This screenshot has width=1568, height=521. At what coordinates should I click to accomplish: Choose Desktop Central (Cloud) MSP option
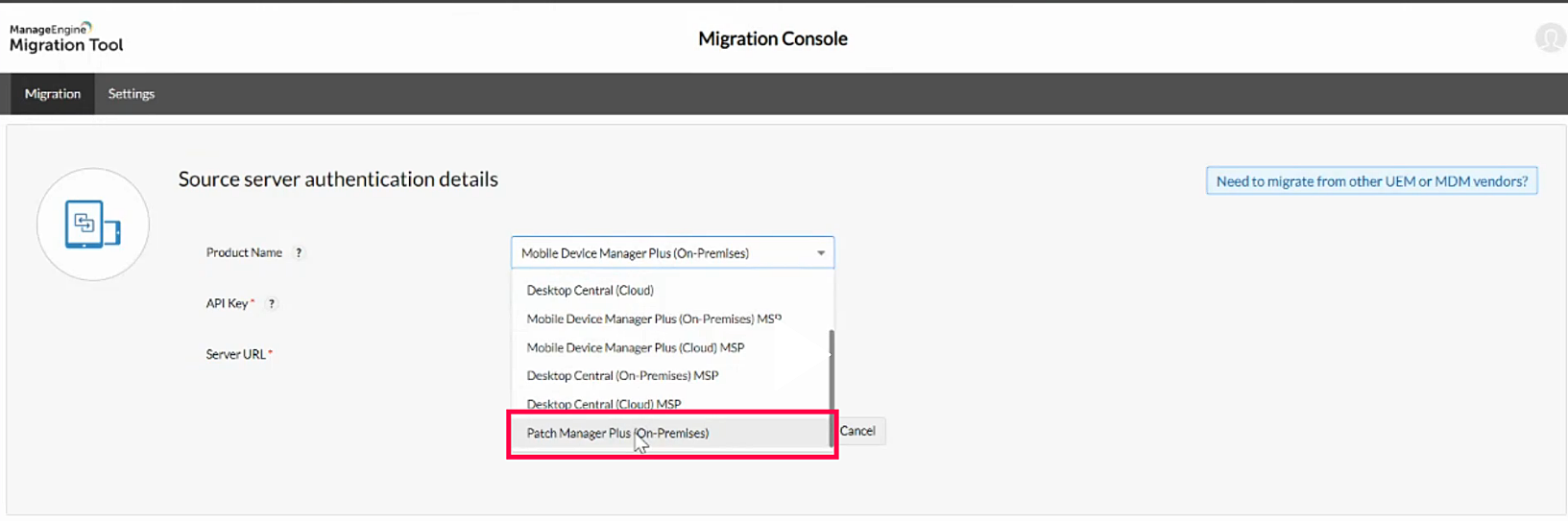coord(671,404)
